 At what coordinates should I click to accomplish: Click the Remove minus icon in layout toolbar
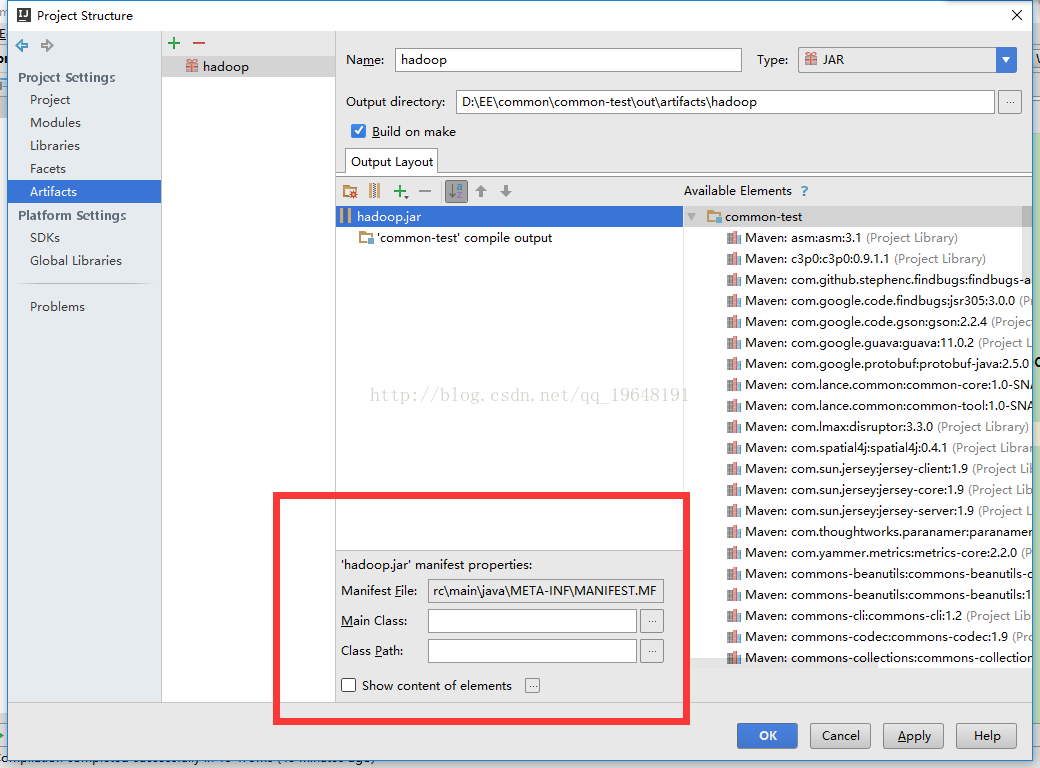tap(425, 191)
